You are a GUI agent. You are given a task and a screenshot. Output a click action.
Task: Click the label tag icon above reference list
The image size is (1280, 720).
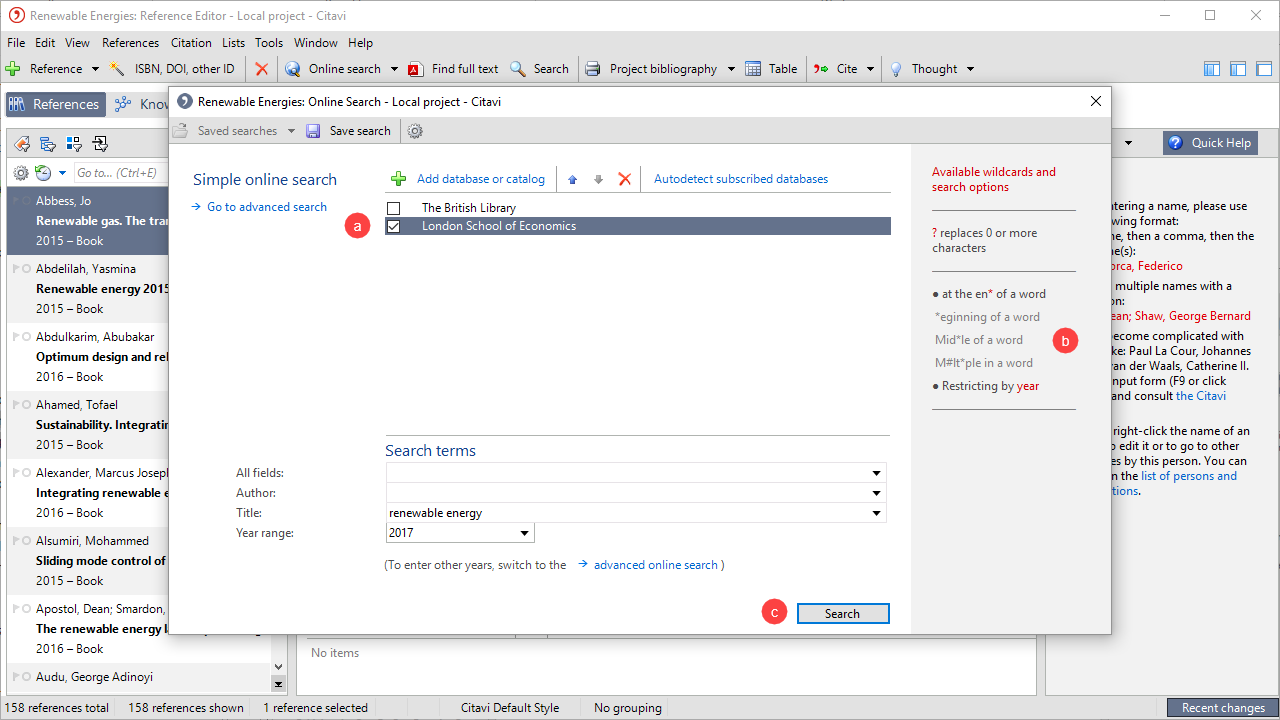(21, 144)
